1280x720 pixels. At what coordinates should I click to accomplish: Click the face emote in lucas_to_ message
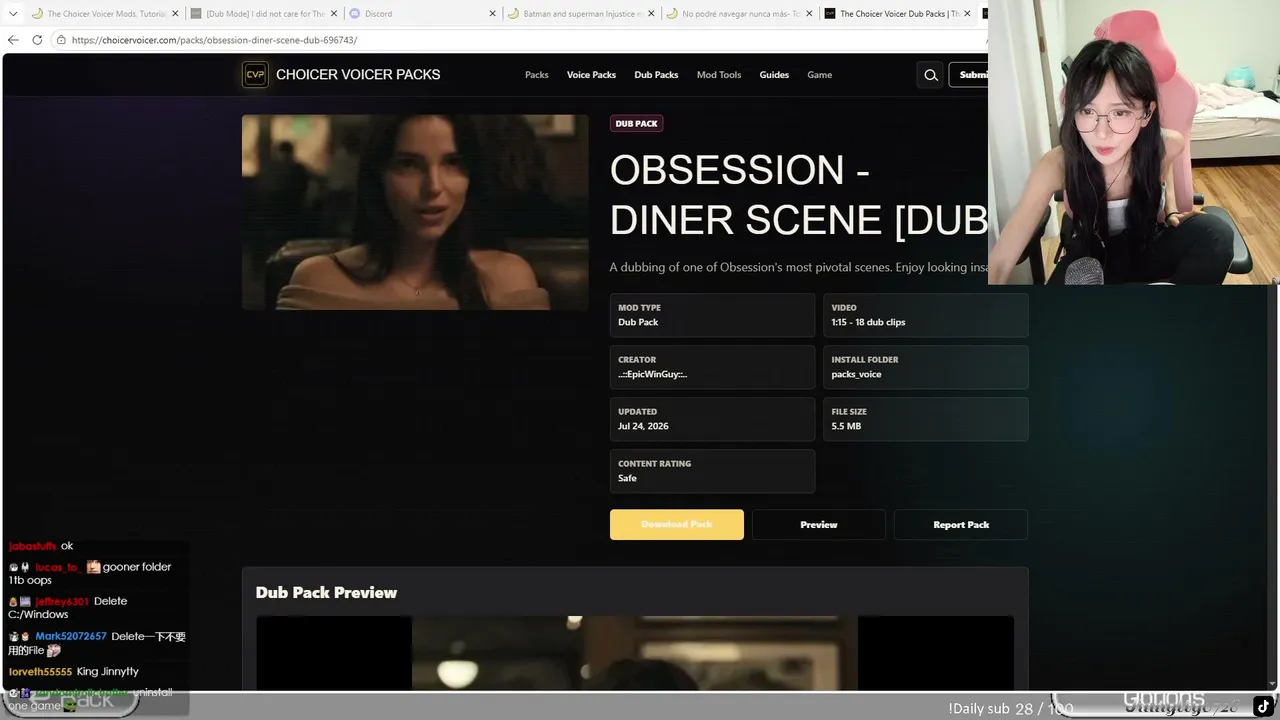[93, 567]
